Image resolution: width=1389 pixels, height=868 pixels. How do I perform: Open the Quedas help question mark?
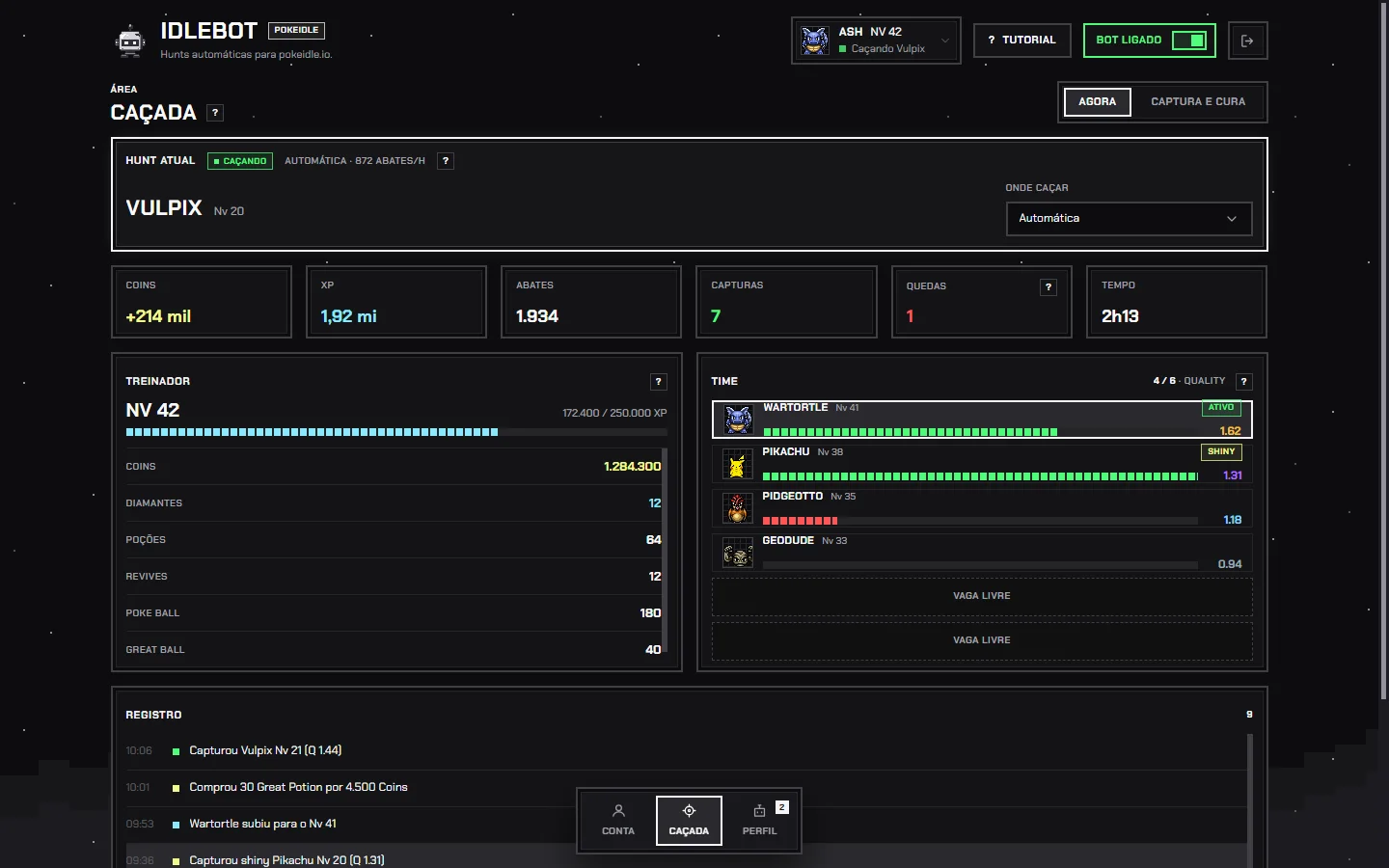click(x=1049, y=287)
